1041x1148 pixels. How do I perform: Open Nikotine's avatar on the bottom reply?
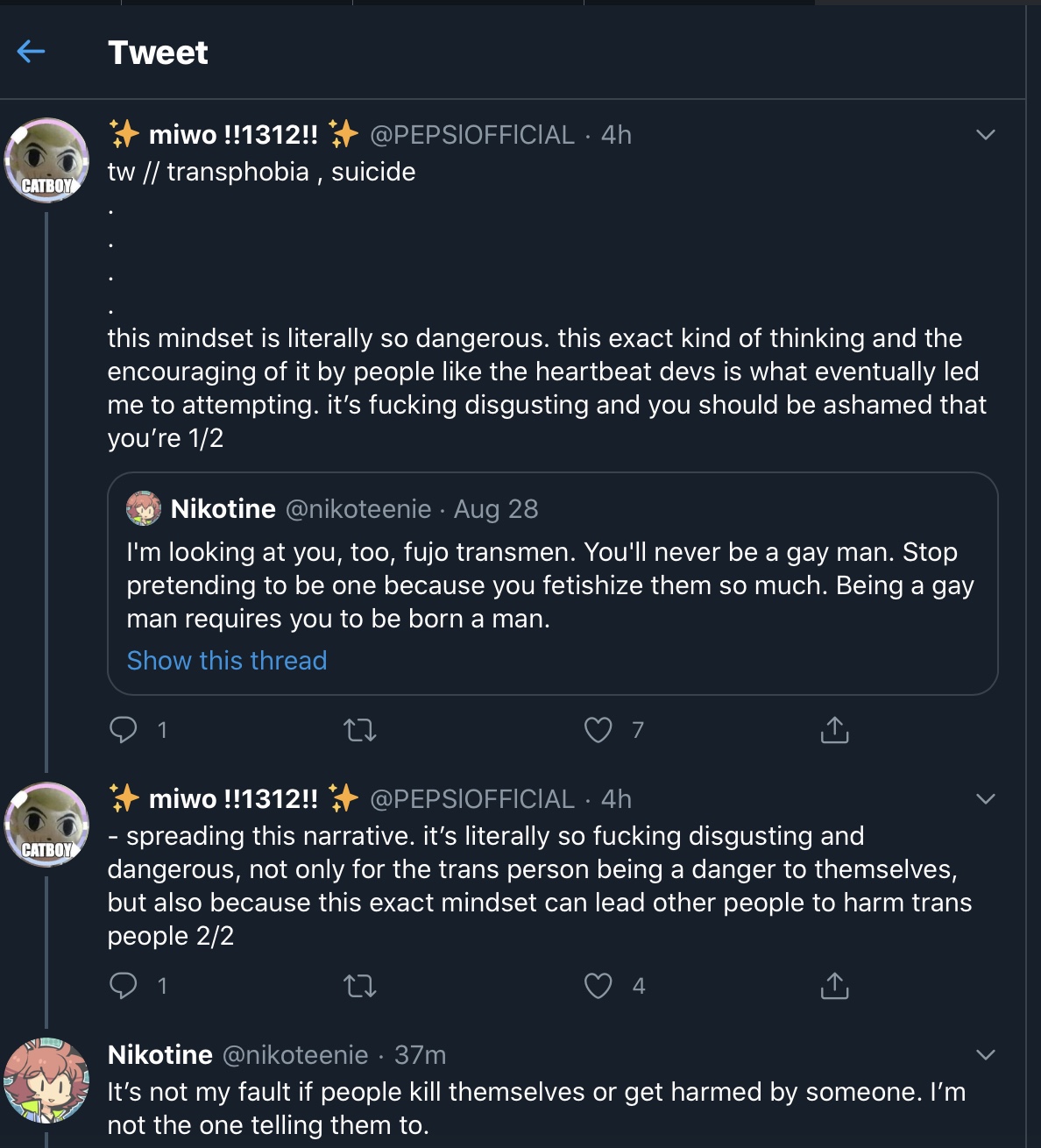(x=46, y=1081)
